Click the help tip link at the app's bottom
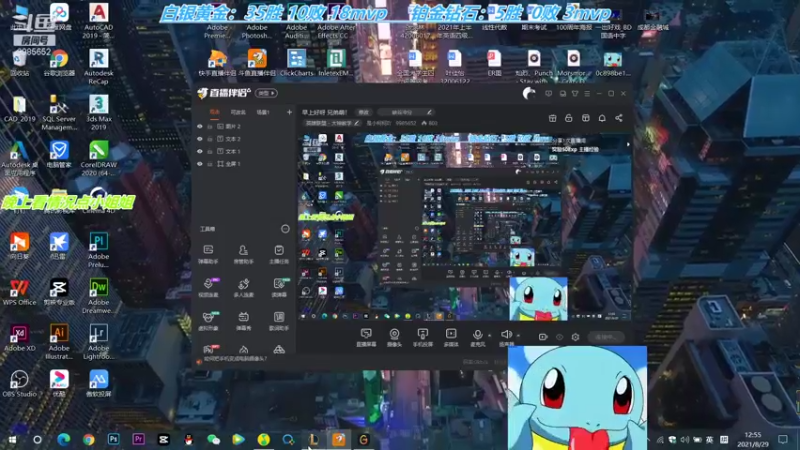The height and width of the screenshot is (450, 800). 235,359
